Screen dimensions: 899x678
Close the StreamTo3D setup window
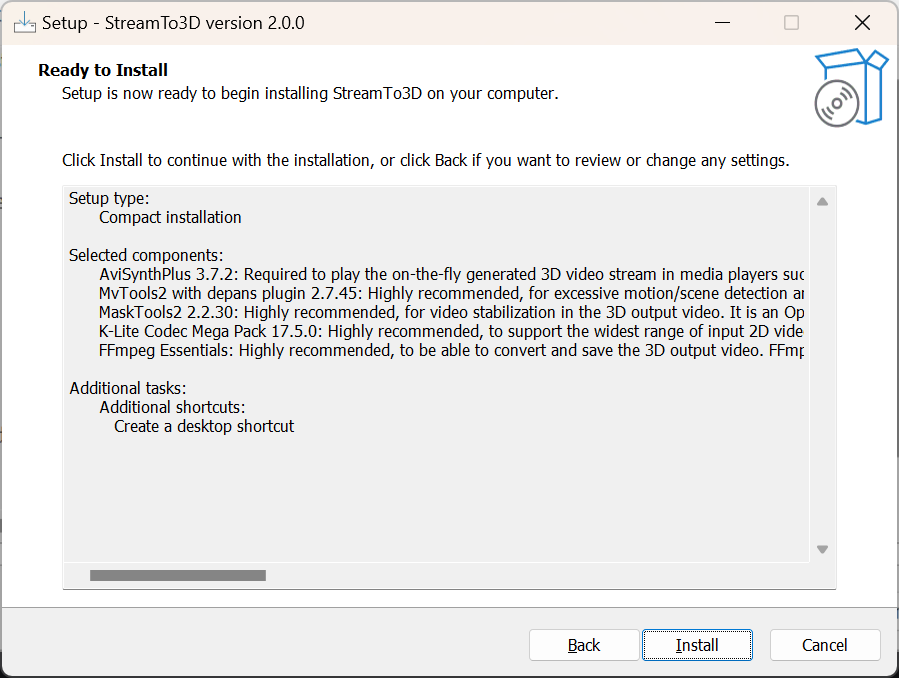click(862, 23)
